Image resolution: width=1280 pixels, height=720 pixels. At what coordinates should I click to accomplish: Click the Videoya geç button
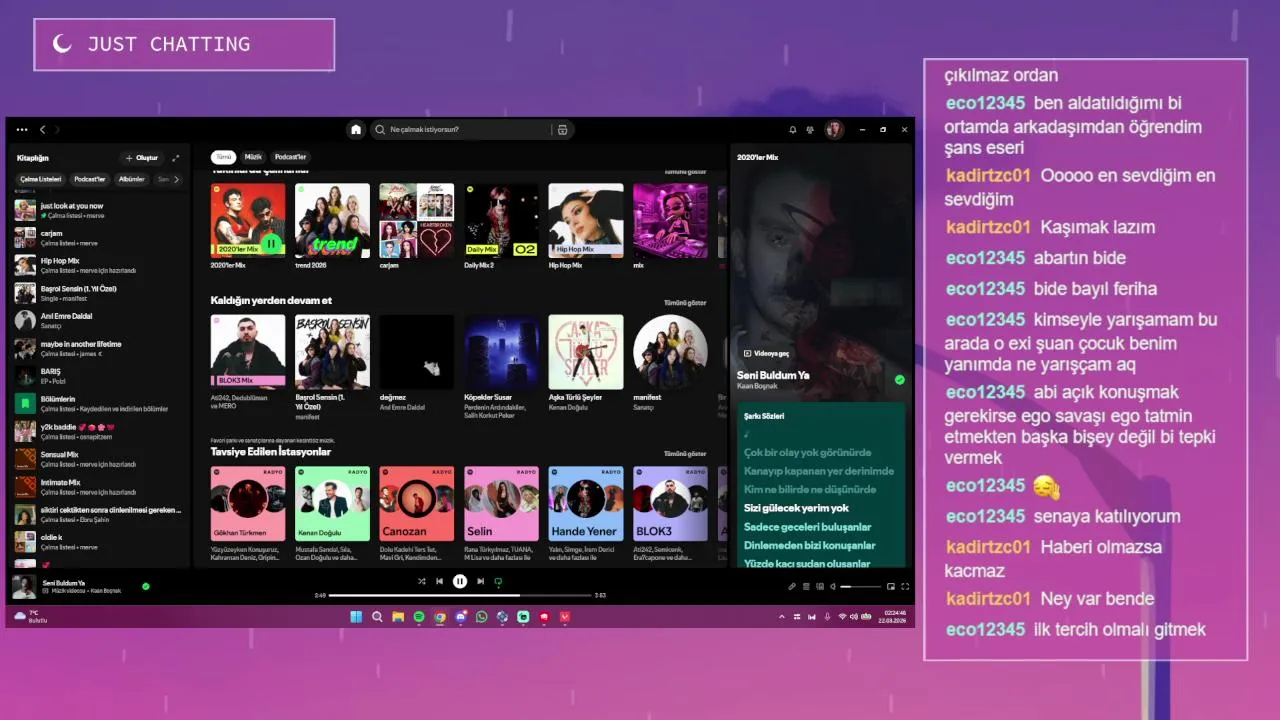click(x=766, y=354)
